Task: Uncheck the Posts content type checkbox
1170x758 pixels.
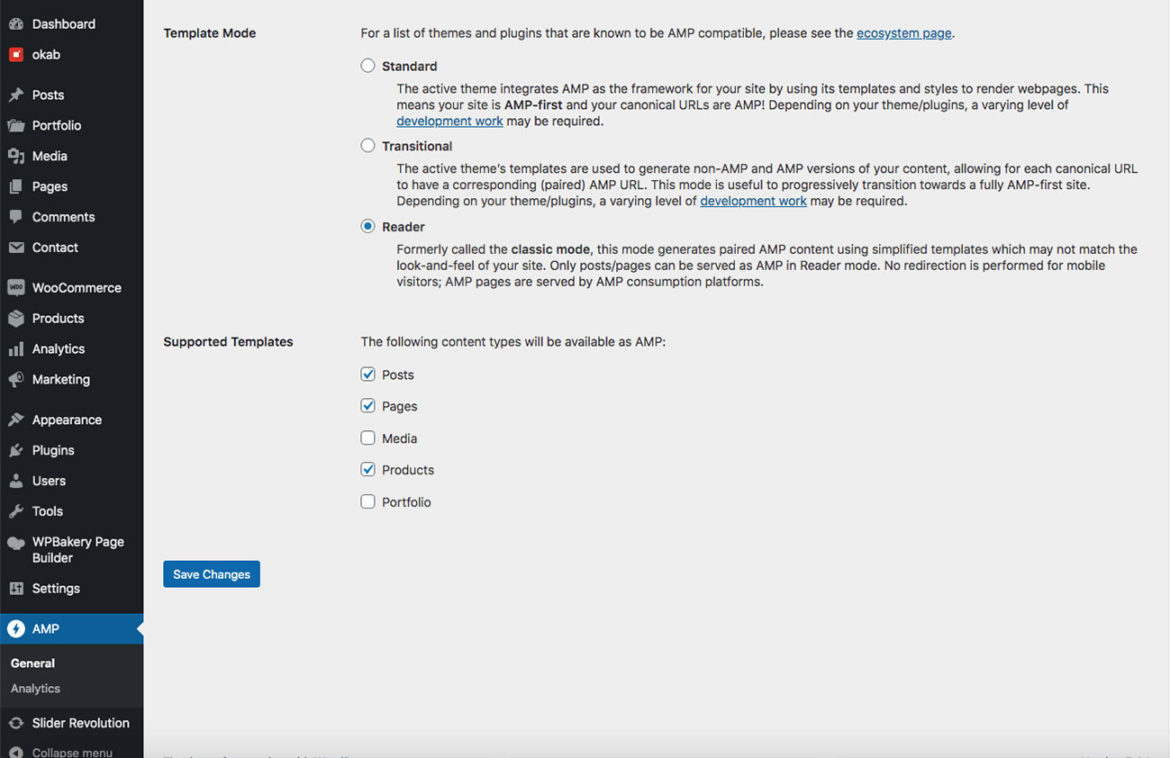Action: coord(368,374)
